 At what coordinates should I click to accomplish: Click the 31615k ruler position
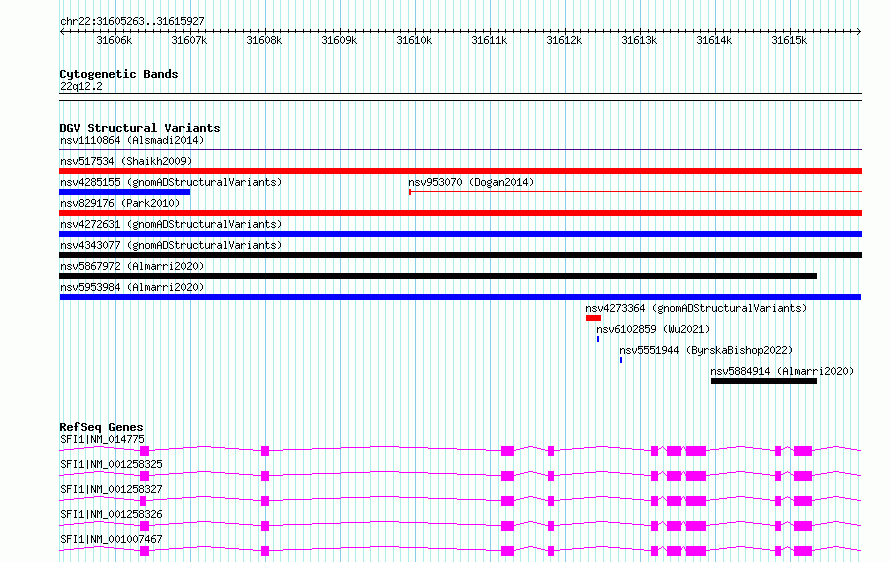(789, 40)
